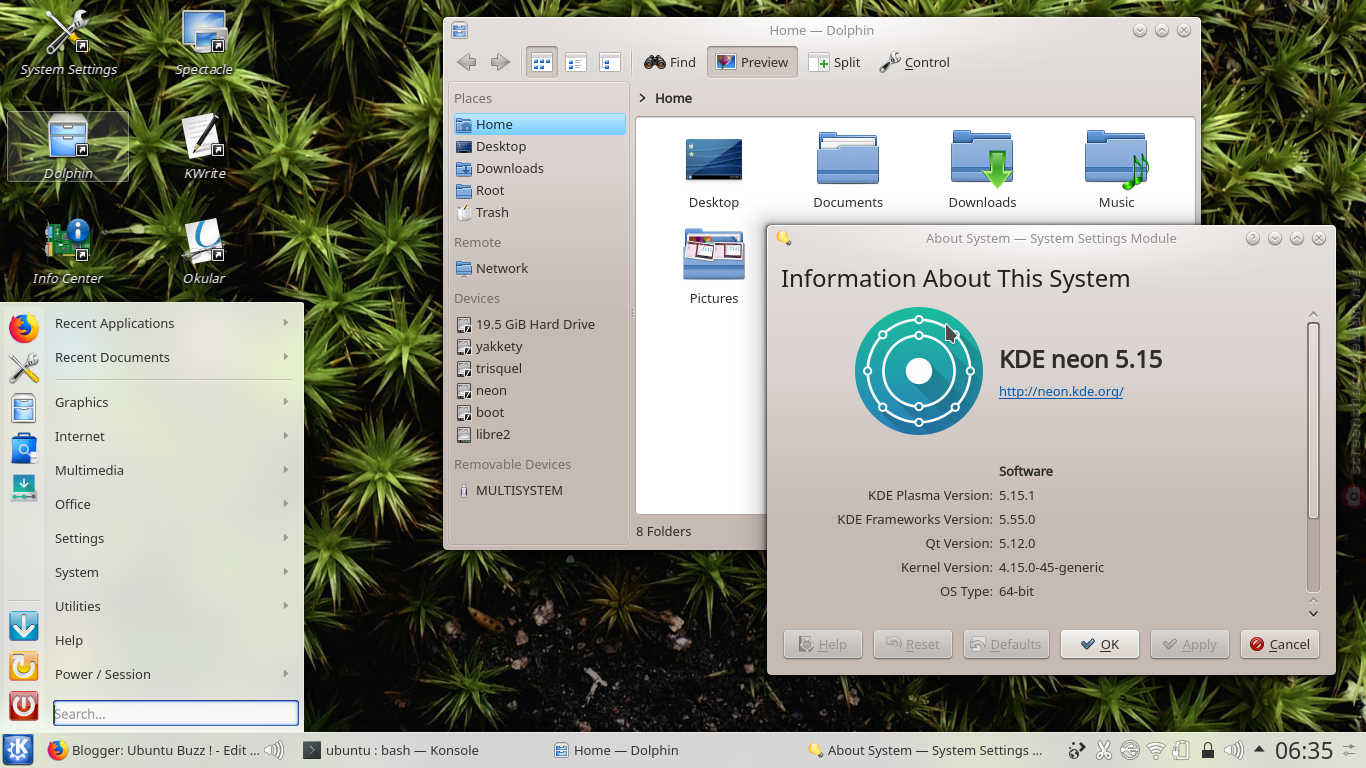
Task: Toggle Split view in Dolphin
Action: pos(834,62)
